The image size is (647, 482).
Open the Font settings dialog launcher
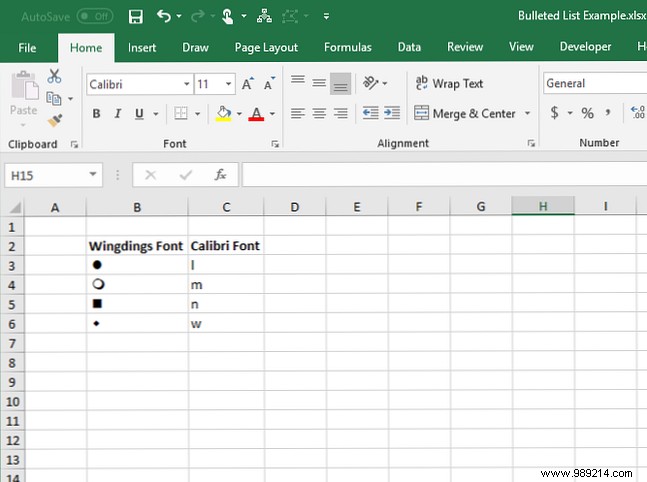pos(275,144)
